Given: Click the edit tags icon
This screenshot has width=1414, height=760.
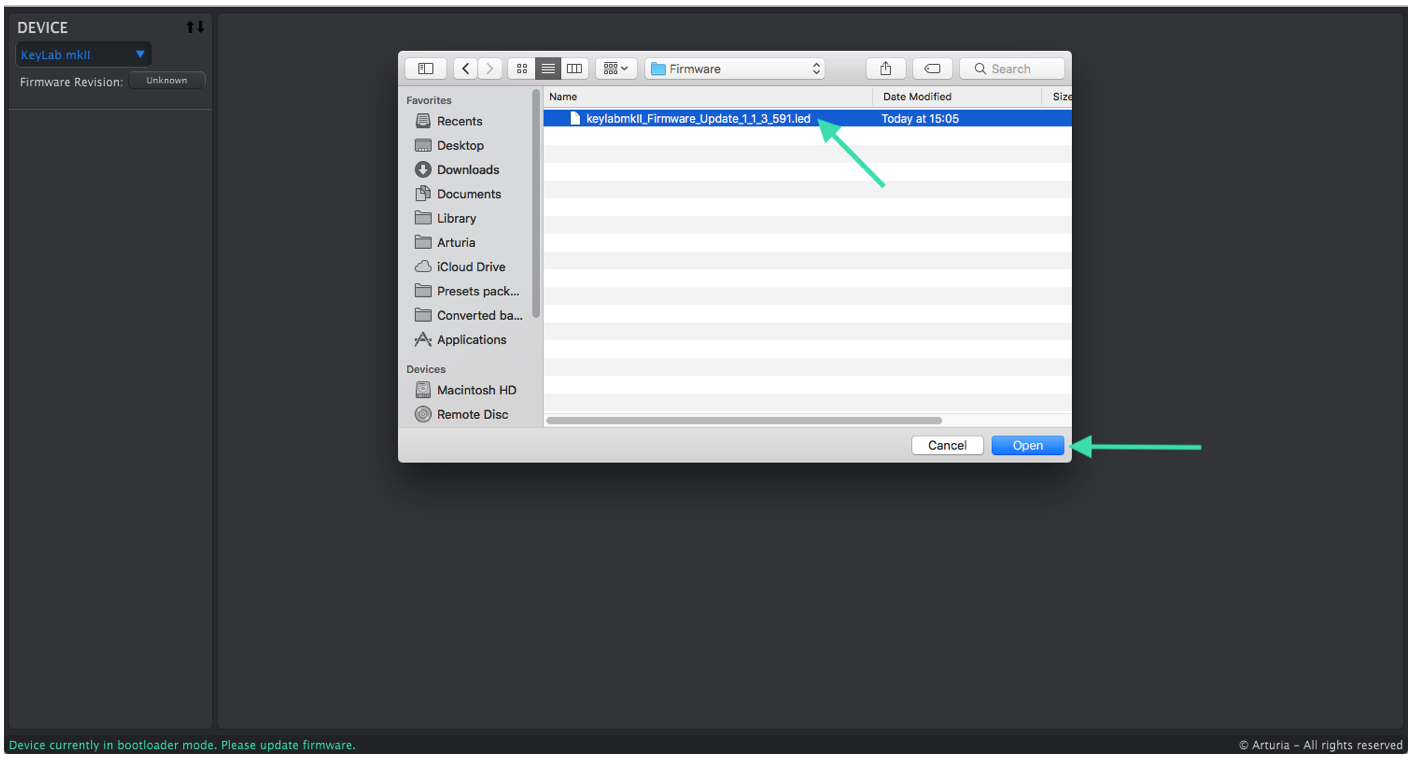Looking at the screenshot, I should (932, 69).
